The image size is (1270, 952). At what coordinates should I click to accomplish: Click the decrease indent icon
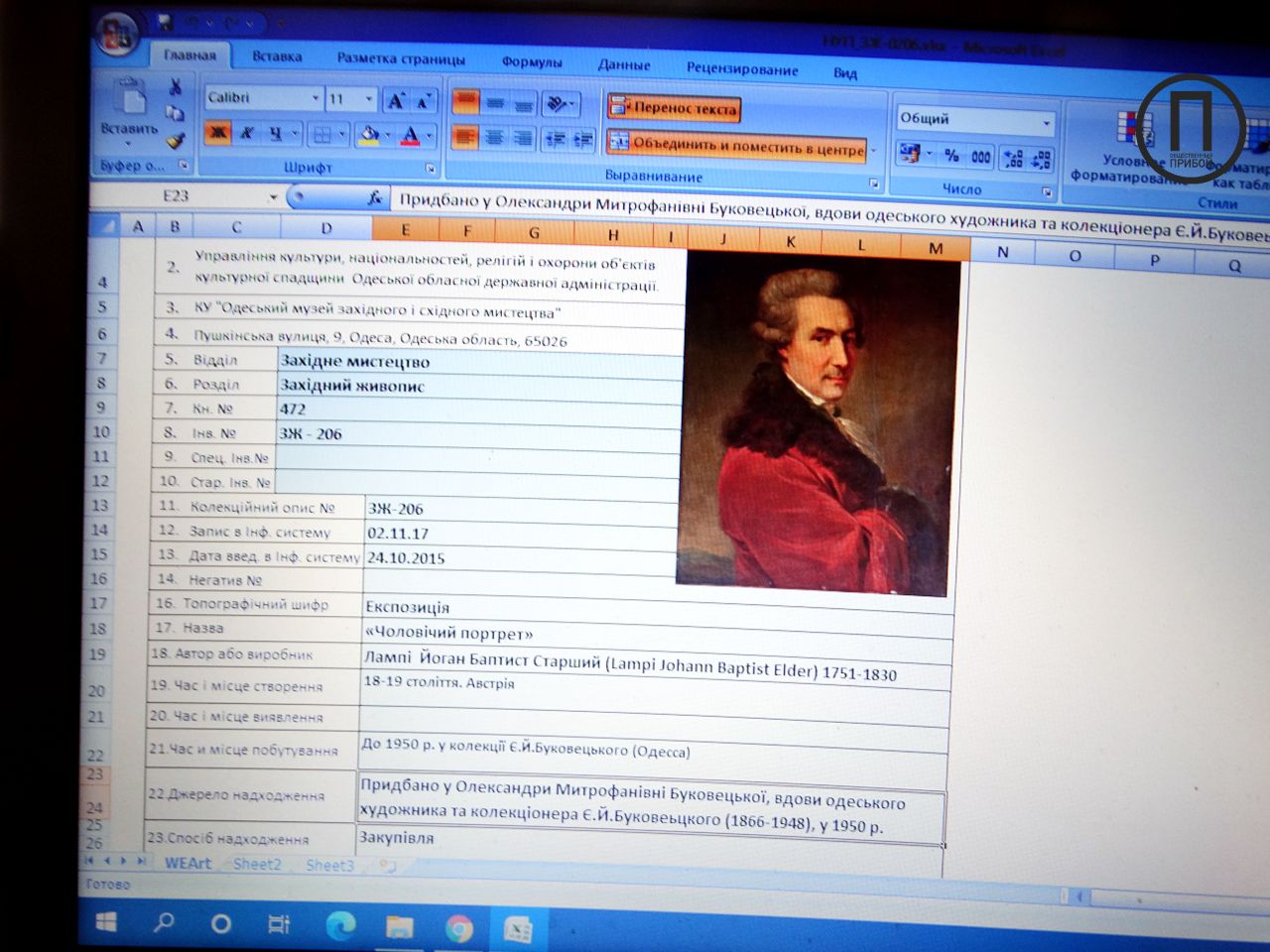(x=556, y=139)
